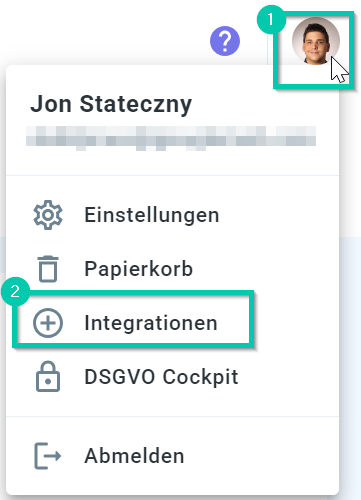Image resolution: width=361 pixels, height=500 pixels.
Task: Click the teal number 2 step badge
Action: click(15, 292)
